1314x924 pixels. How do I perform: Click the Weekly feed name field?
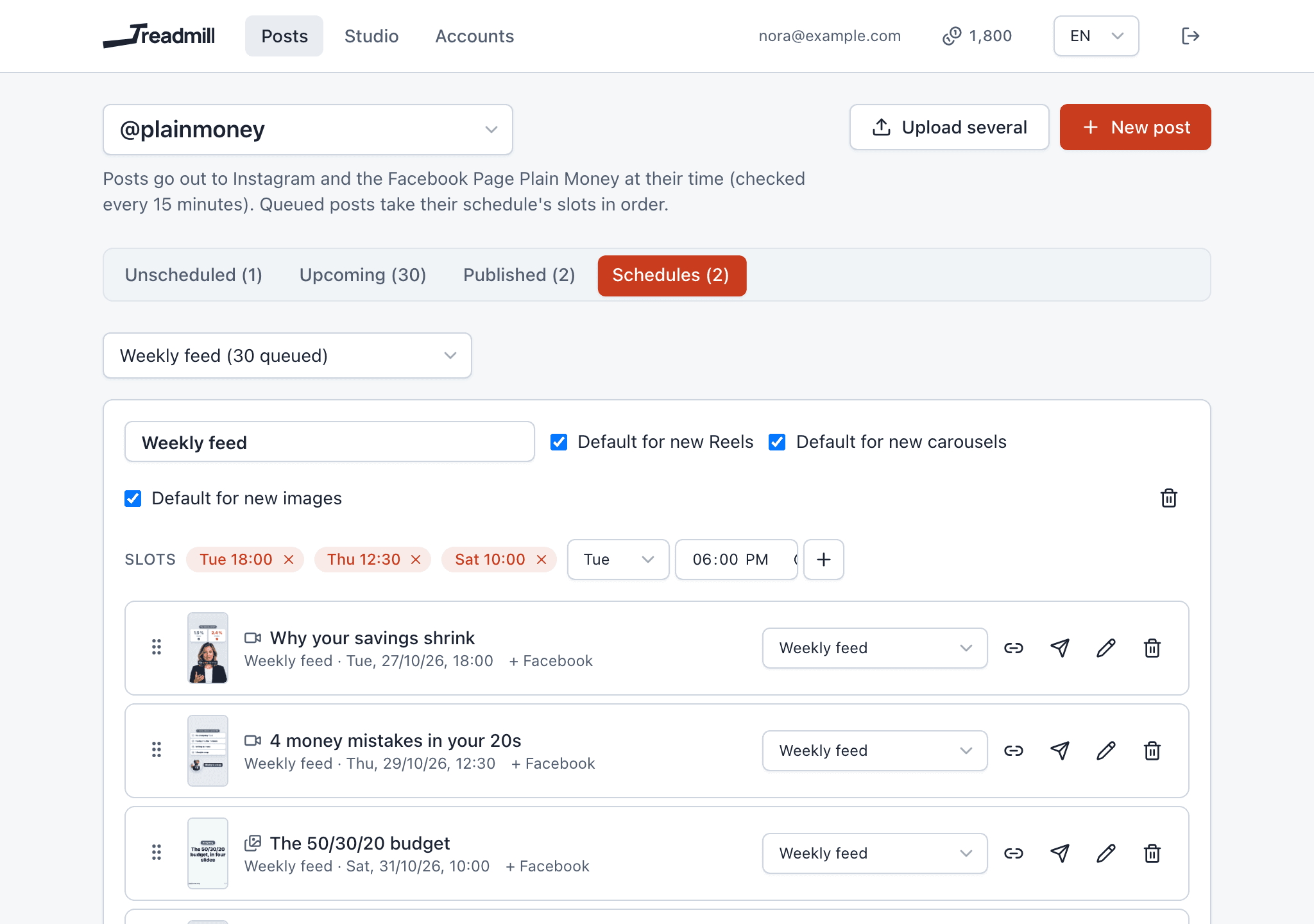tap(330, 442)
